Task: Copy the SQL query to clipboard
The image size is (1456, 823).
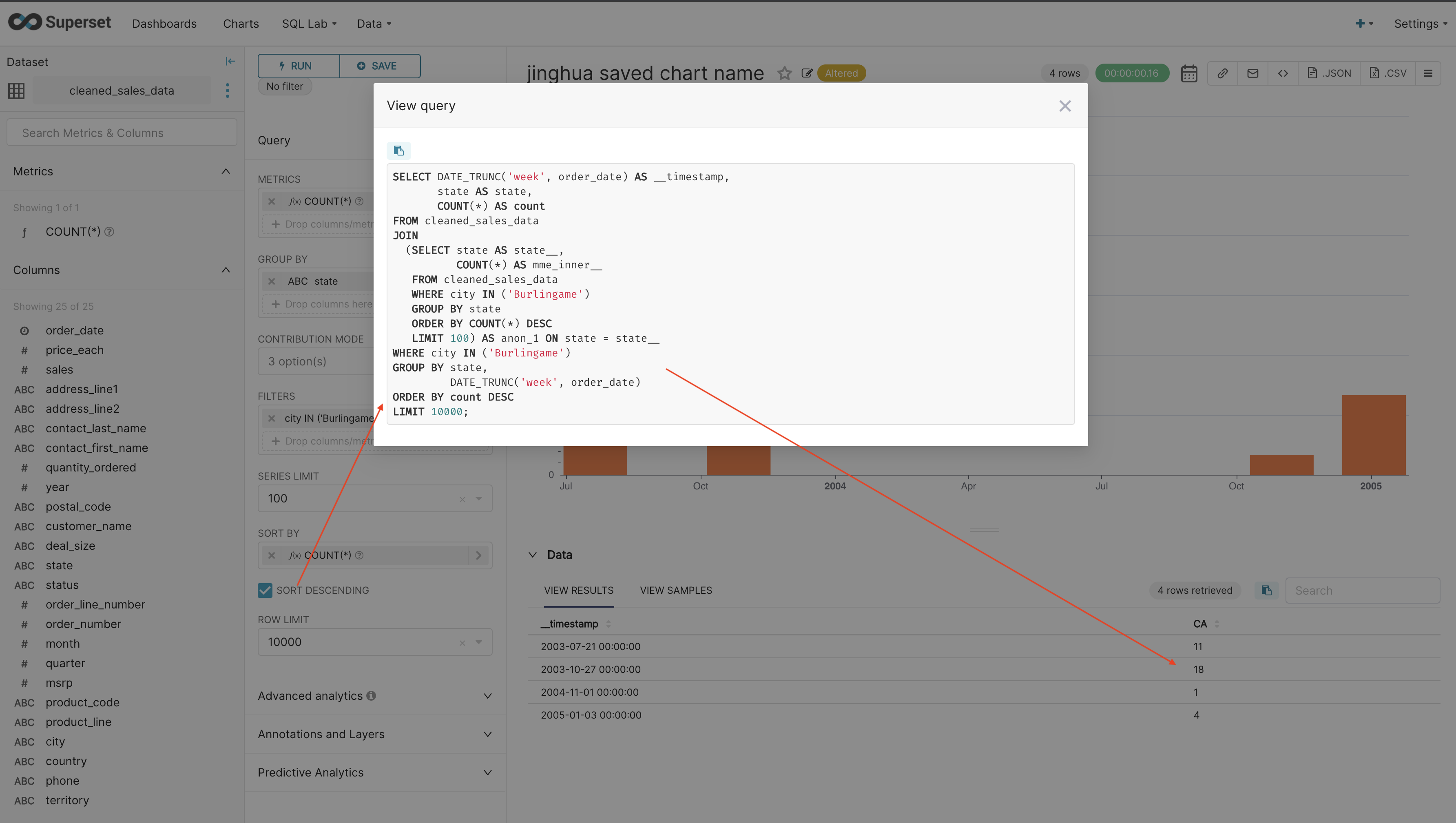Action: 399,150
